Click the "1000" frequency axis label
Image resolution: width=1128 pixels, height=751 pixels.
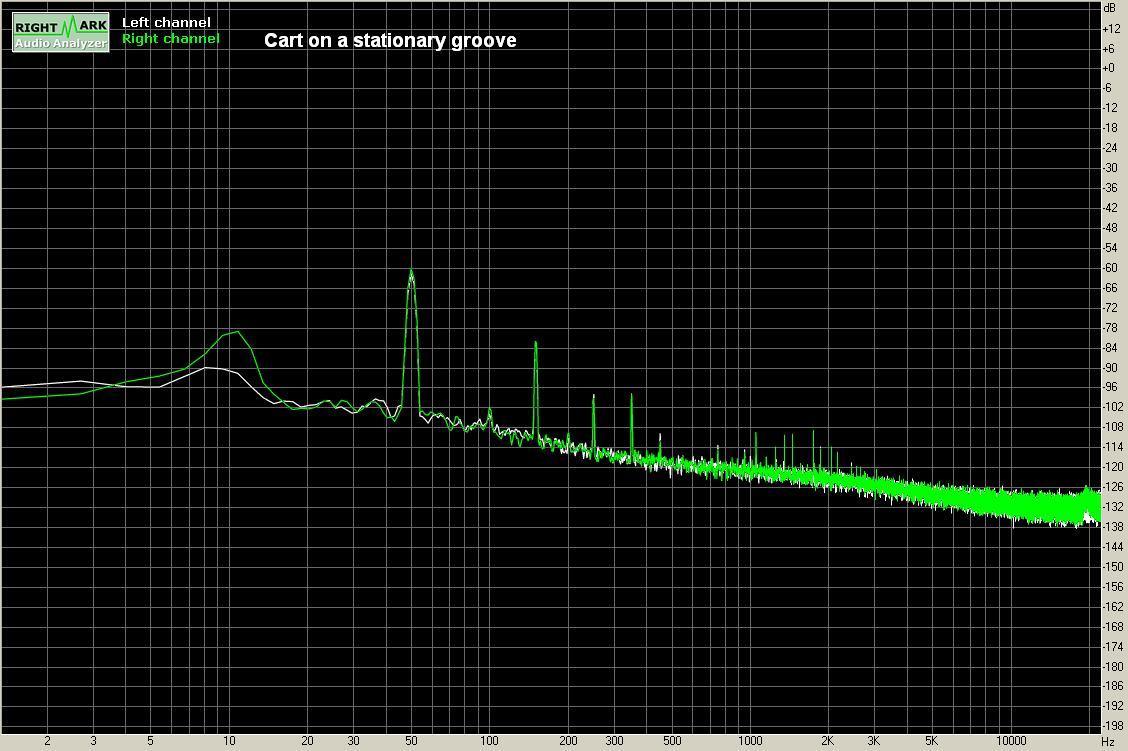(x=750, y=741)
